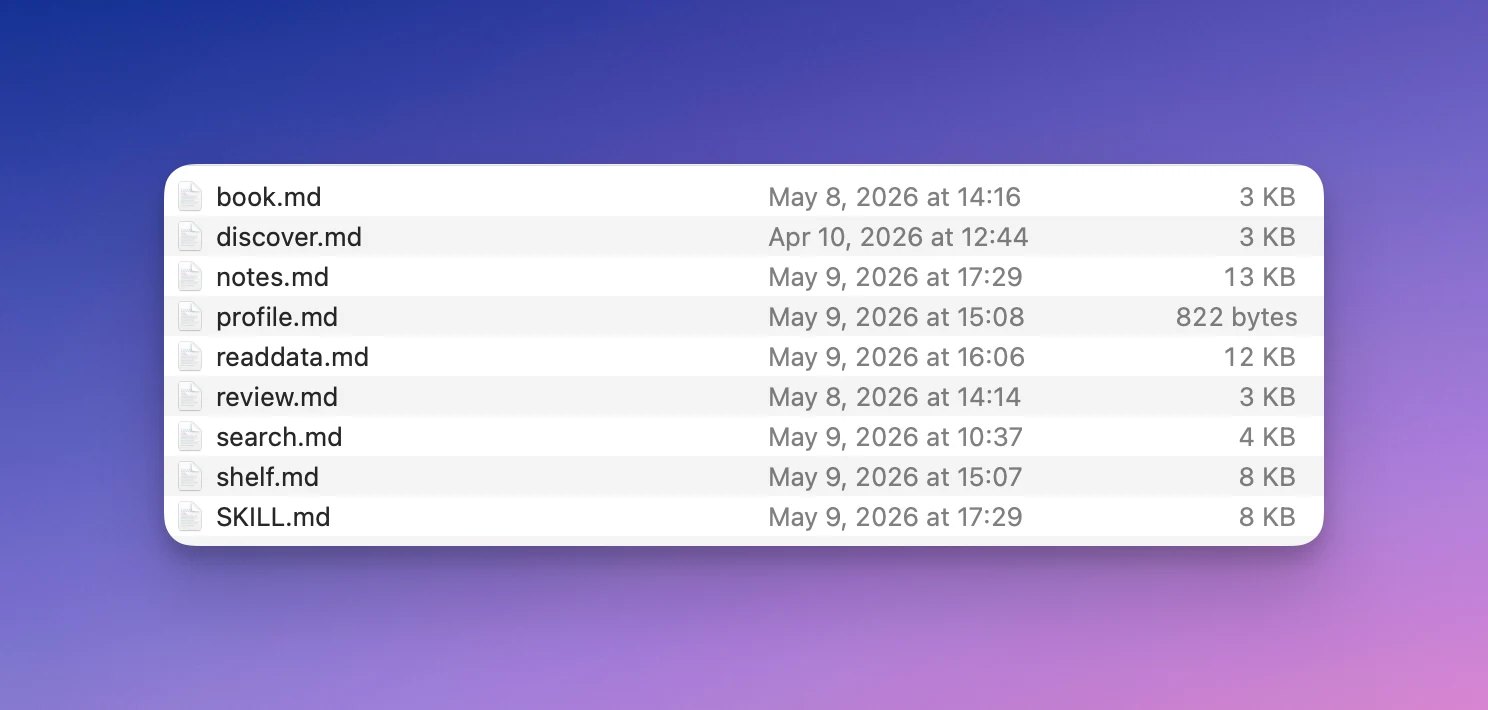Click the profile.md document icon

[x=190, y=317]
